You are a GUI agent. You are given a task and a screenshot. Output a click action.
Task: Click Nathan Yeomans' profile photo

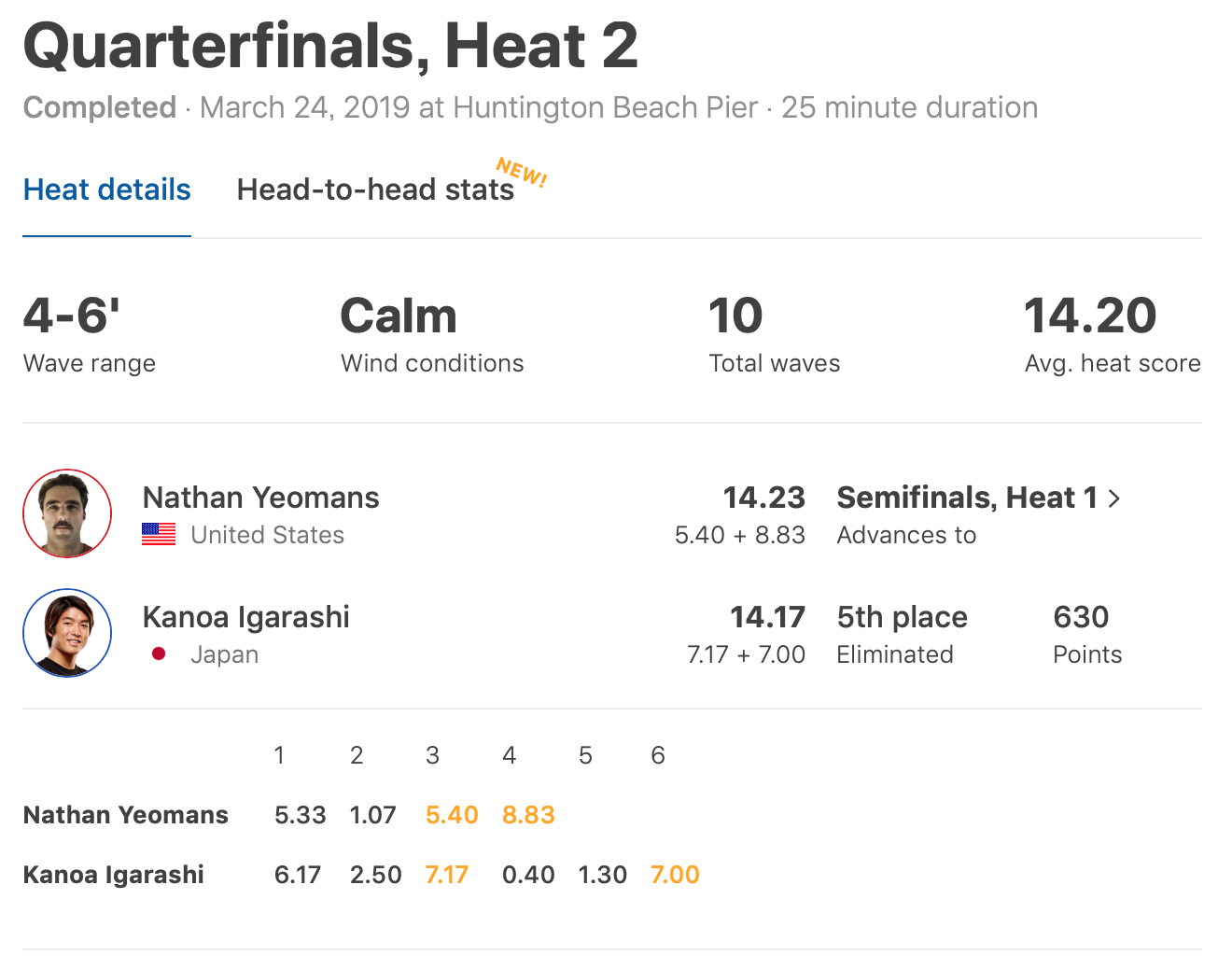[67, 513]
